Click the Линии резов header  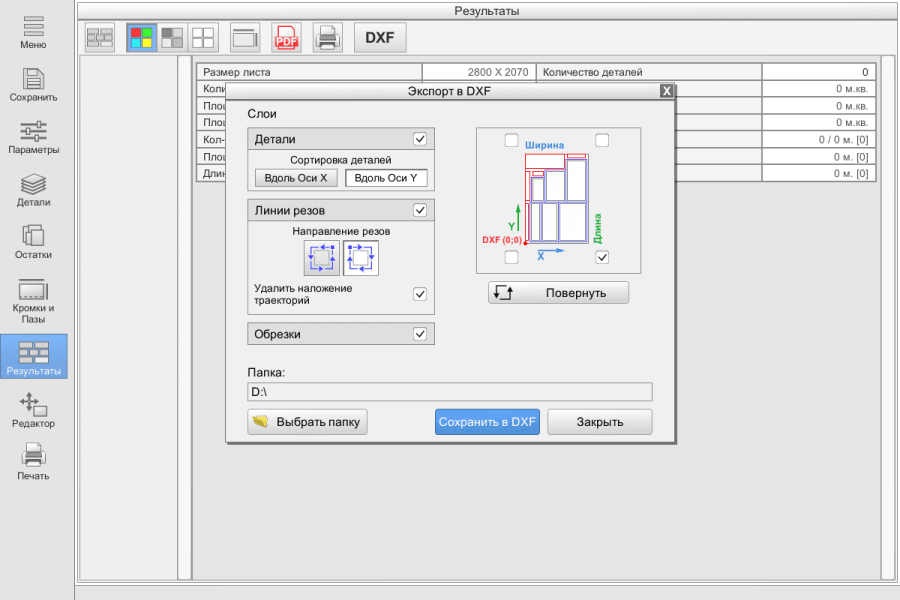pos(341,210)
